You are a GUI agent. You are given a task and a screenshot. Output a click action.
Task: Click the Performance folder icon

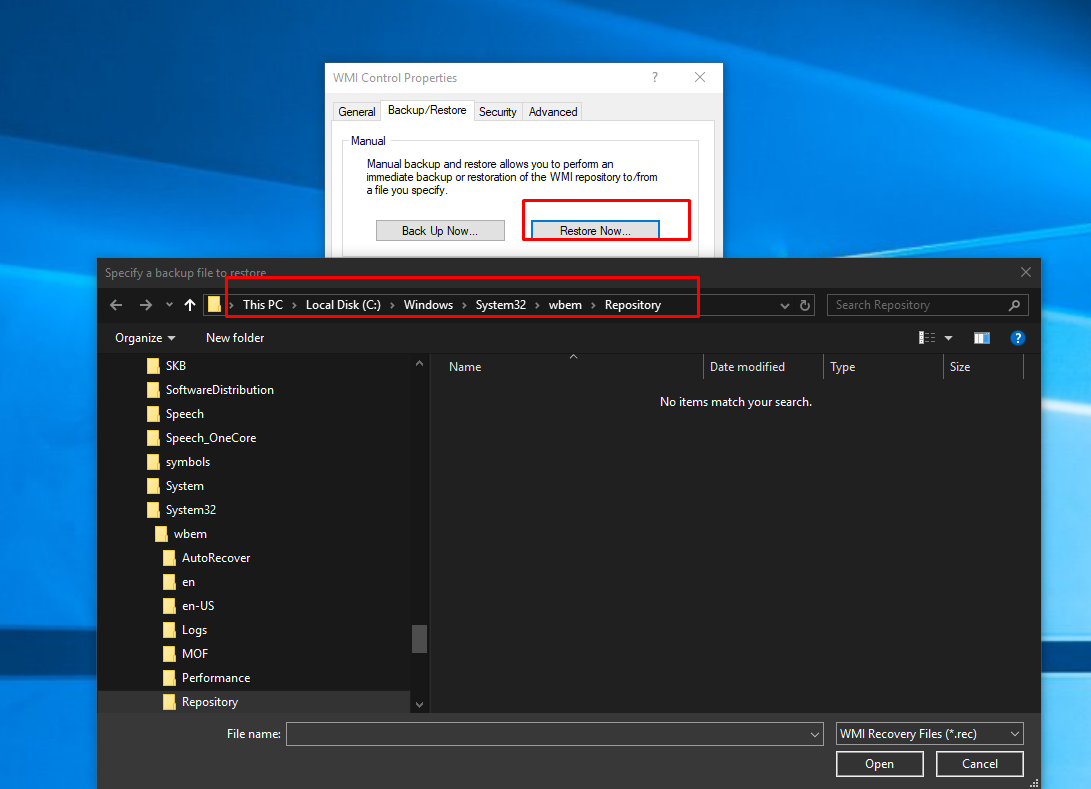(169, 678)
